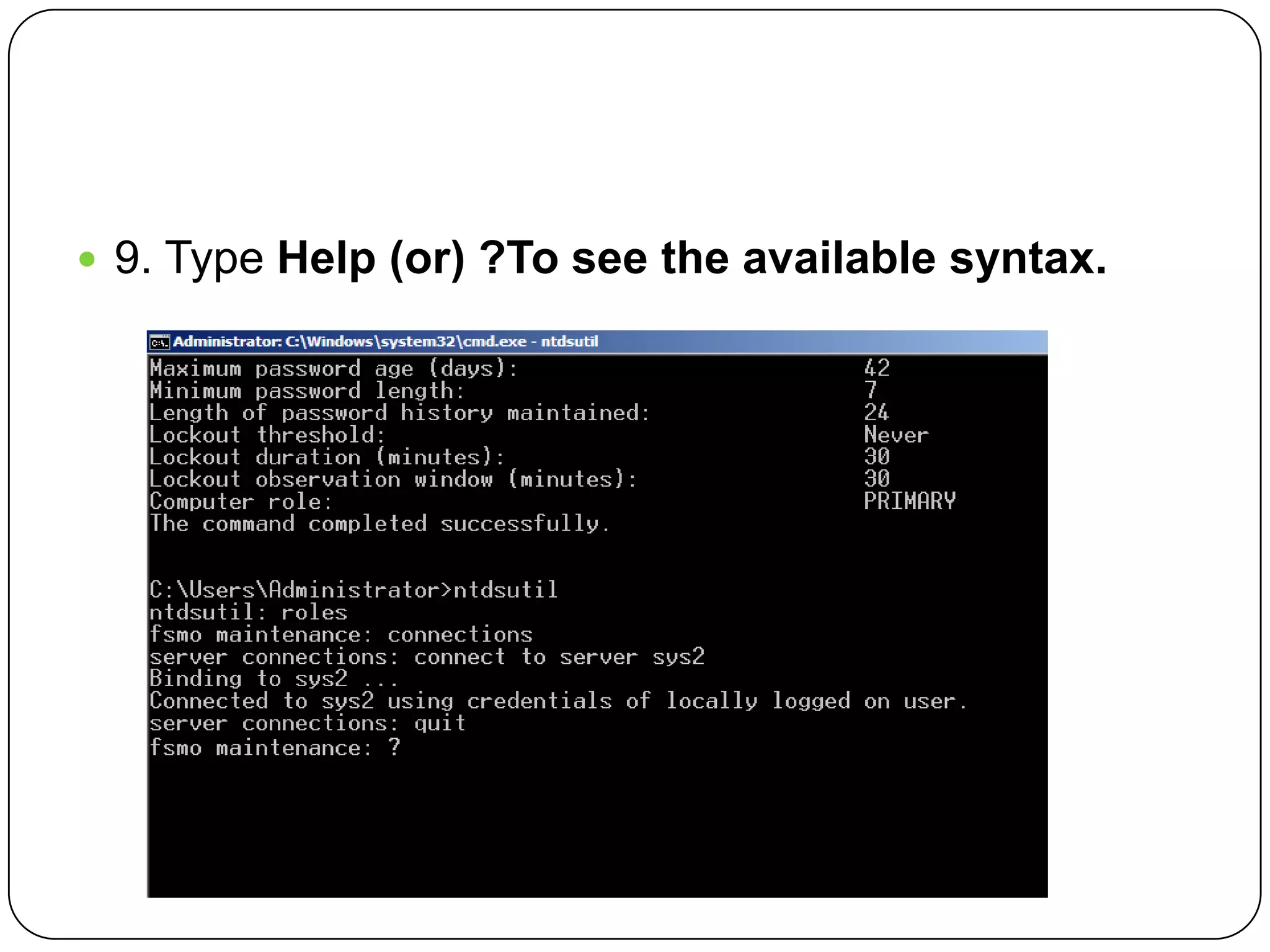Click 'The command completed successfully.' line
This screenshot has width=1270, height=952.
380,524
